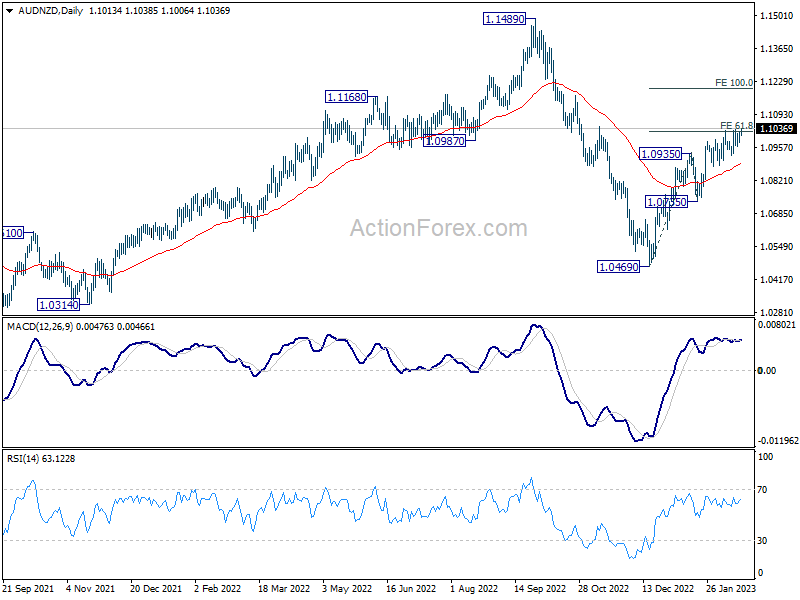Click the 3 May 2022 date label

[x=347, y=589]
